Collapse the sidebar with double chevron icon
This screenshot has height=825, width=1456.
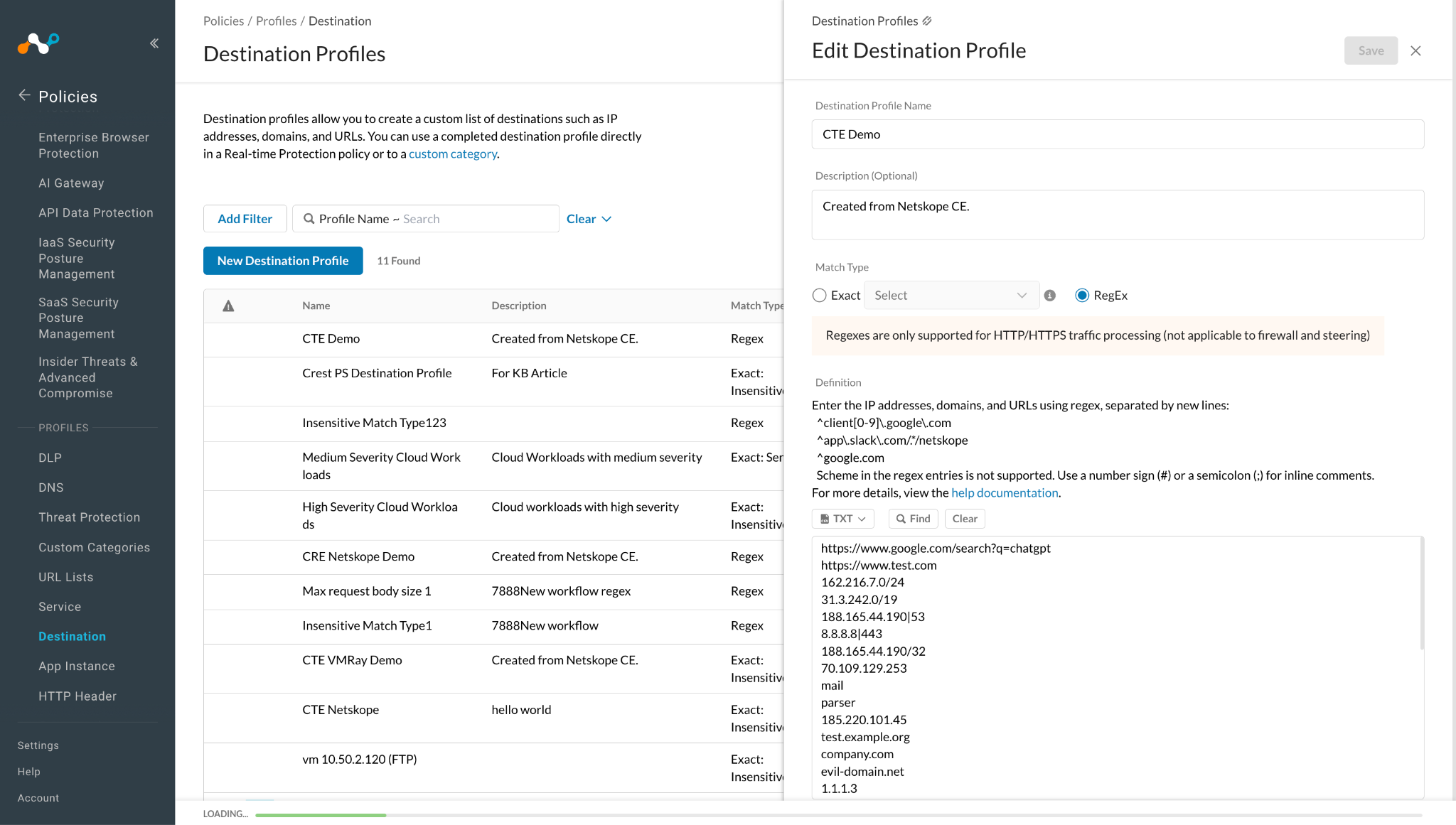coord(154,43)
